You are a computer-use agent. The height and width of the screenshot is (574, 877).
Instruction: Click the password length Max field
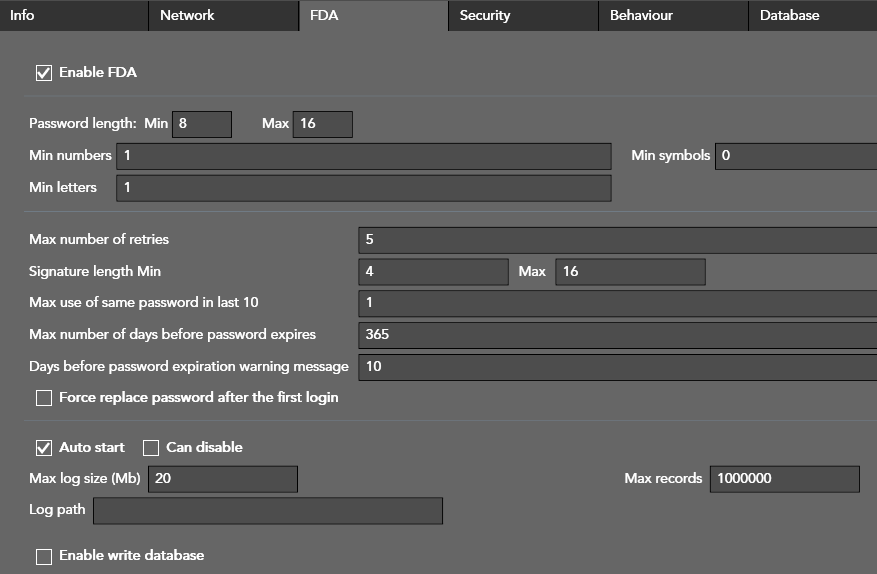point(322,124)
